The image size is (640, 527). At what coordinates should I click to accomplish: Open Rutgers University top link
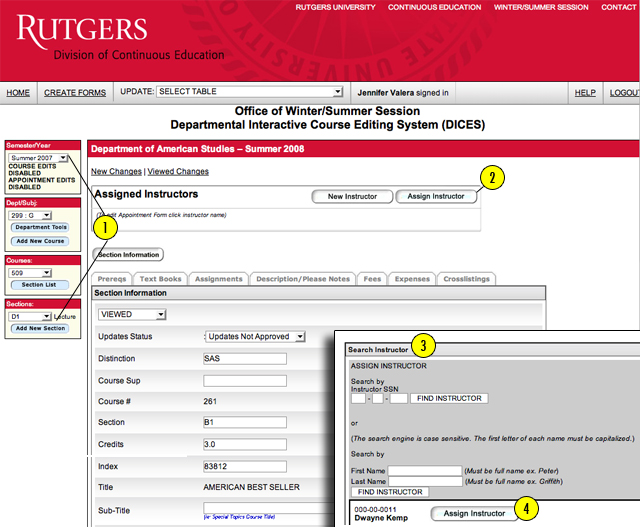[x=335, y=7]
